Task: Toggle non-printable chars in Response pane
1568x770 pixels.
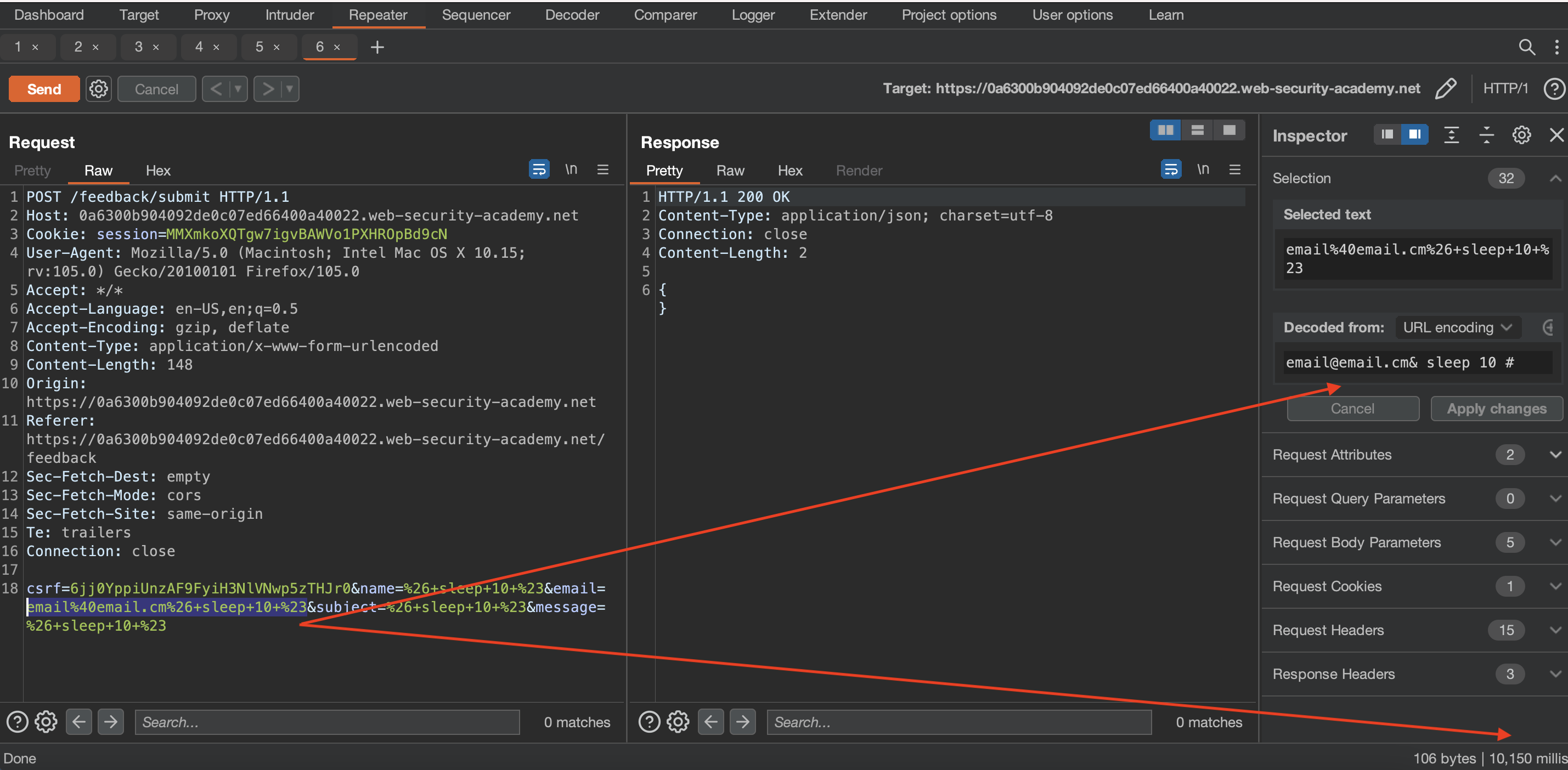Action: coord(1202,170)
